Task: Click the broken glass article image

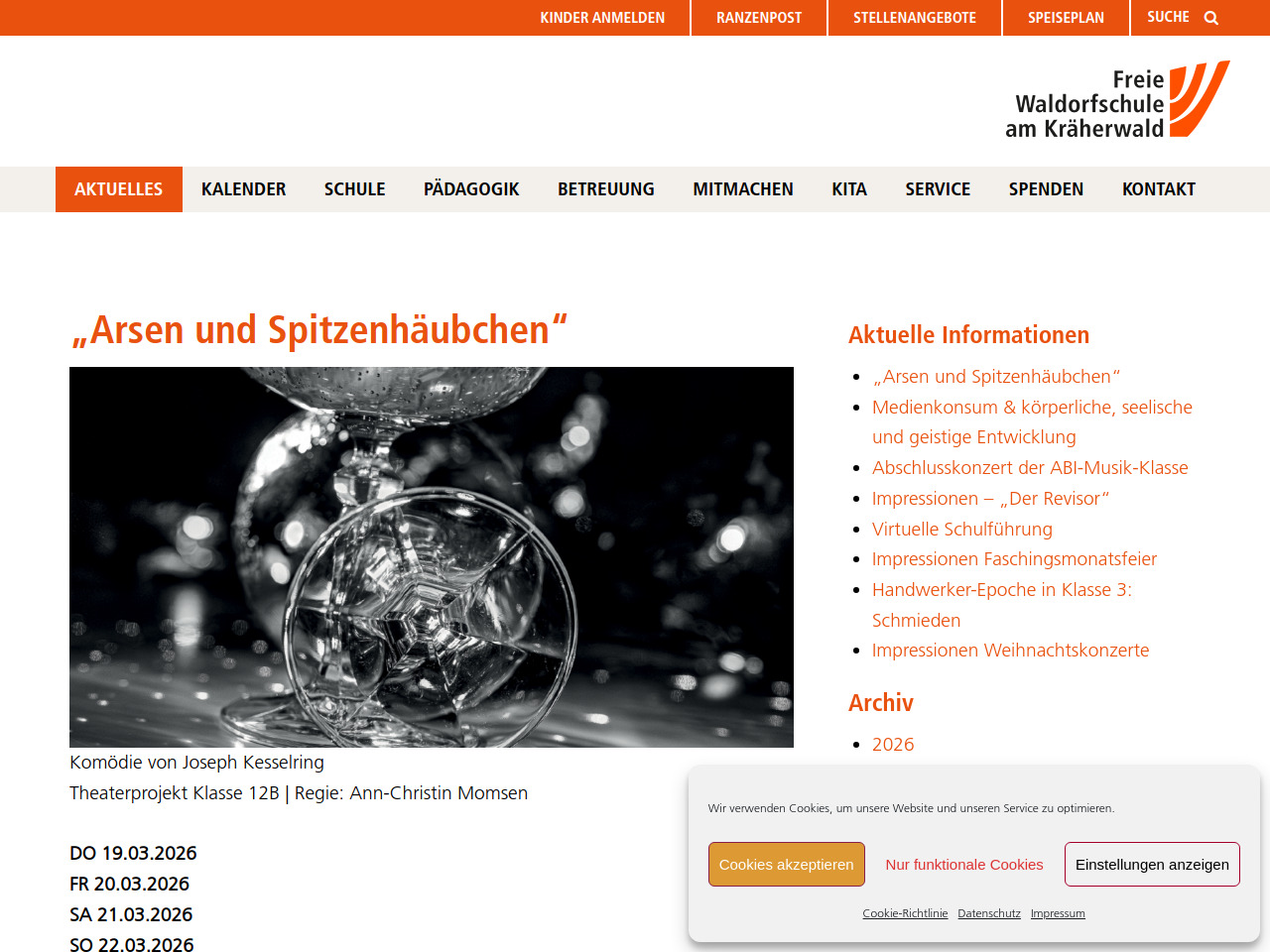Action: click(432, 556)
